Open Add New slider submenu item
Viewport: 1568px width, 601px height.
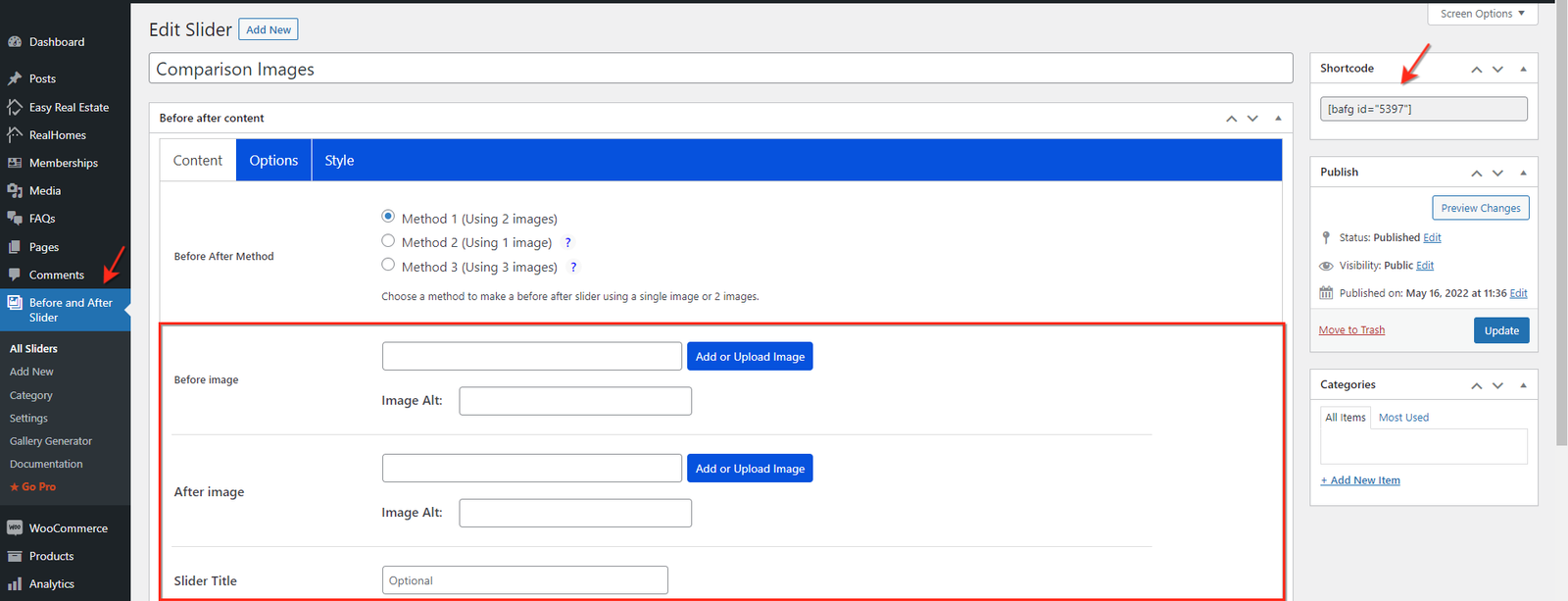tap(31, 372)
